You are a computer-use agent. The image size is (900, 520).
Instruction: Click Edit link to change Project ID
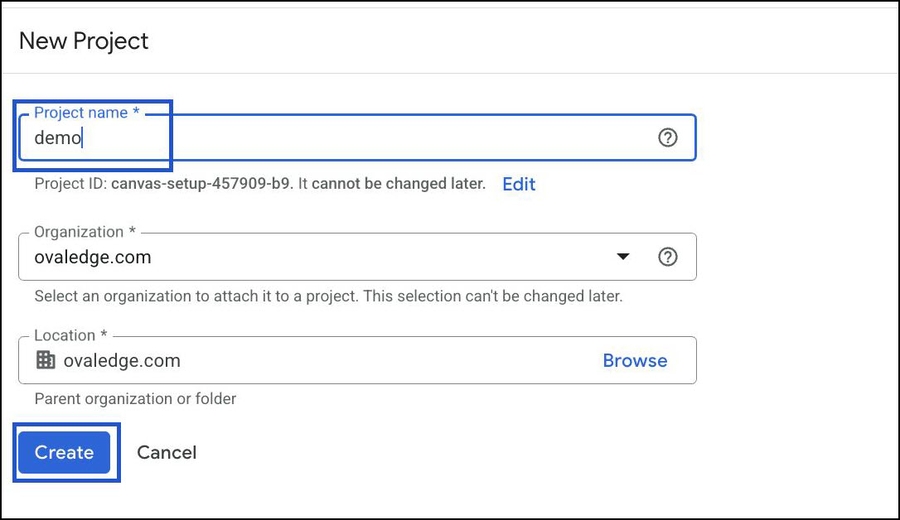click(x=519, y=184)
